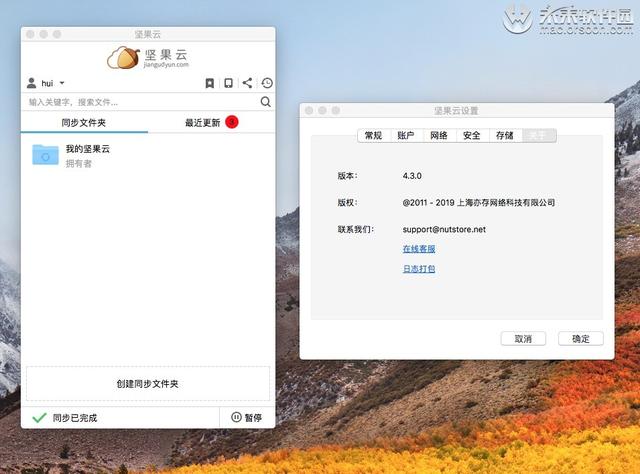Click 创建同步文件夹 button

click(148, 383)
